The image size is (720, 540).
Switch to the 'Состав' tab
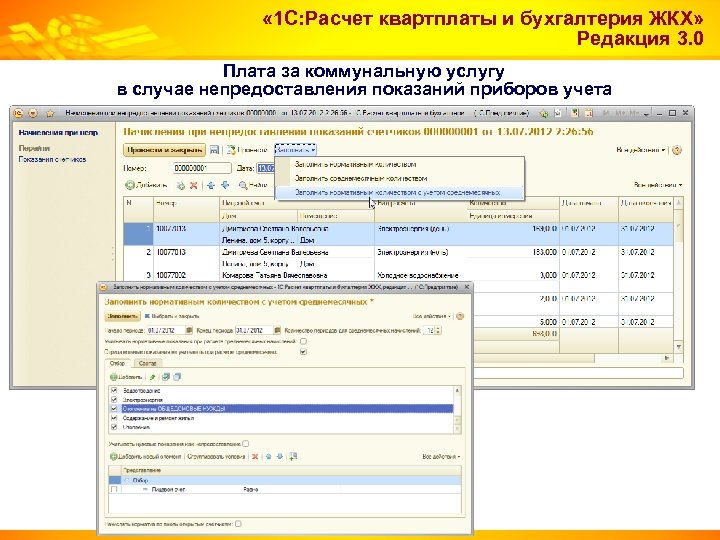(147, 363)
